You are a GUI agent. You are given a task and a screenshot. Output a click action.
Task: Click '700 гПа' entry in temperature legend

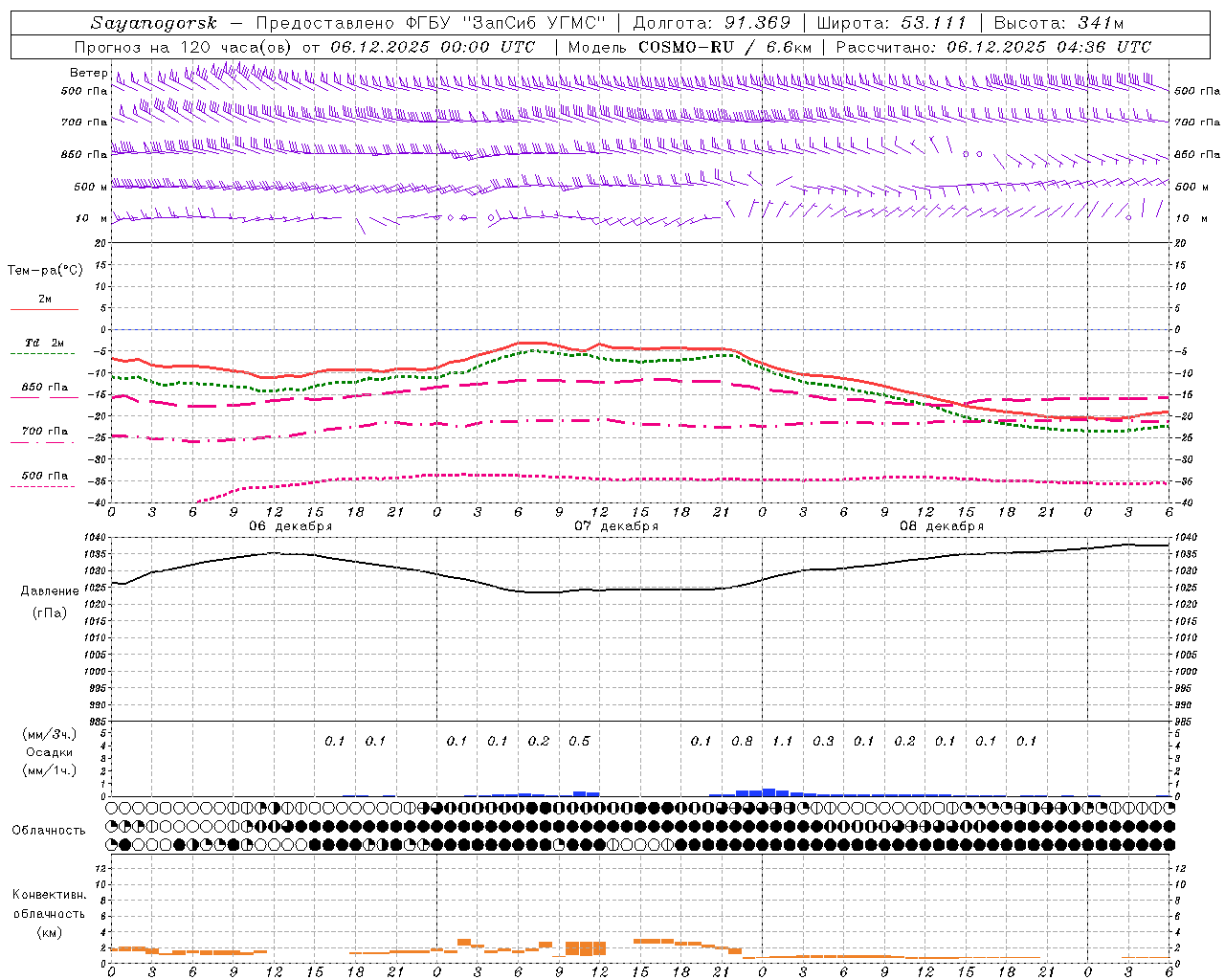pos(45,431)
